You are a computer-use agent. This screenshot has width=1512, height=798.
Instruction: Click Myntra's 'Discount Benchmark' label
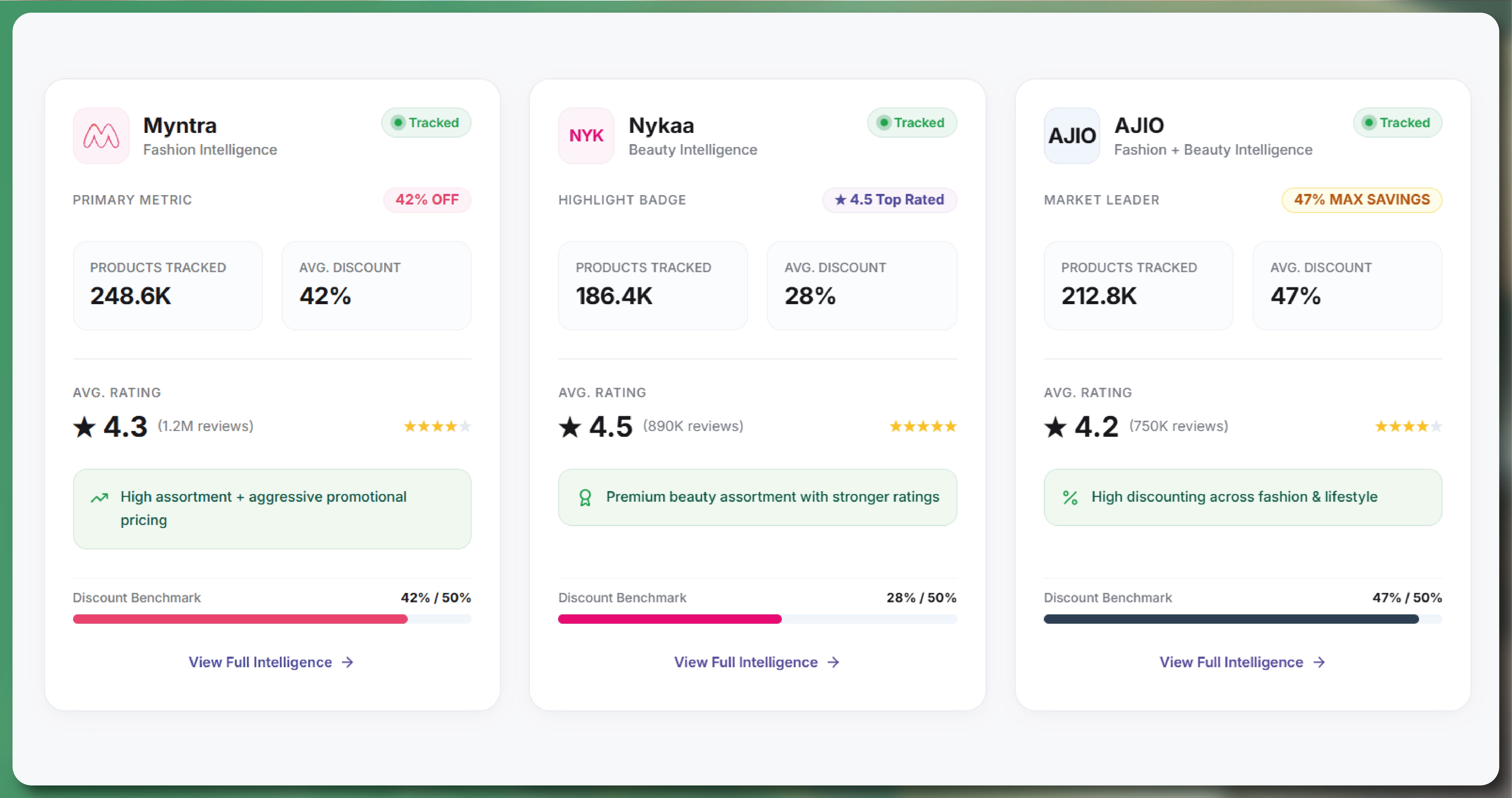(137, 598)
